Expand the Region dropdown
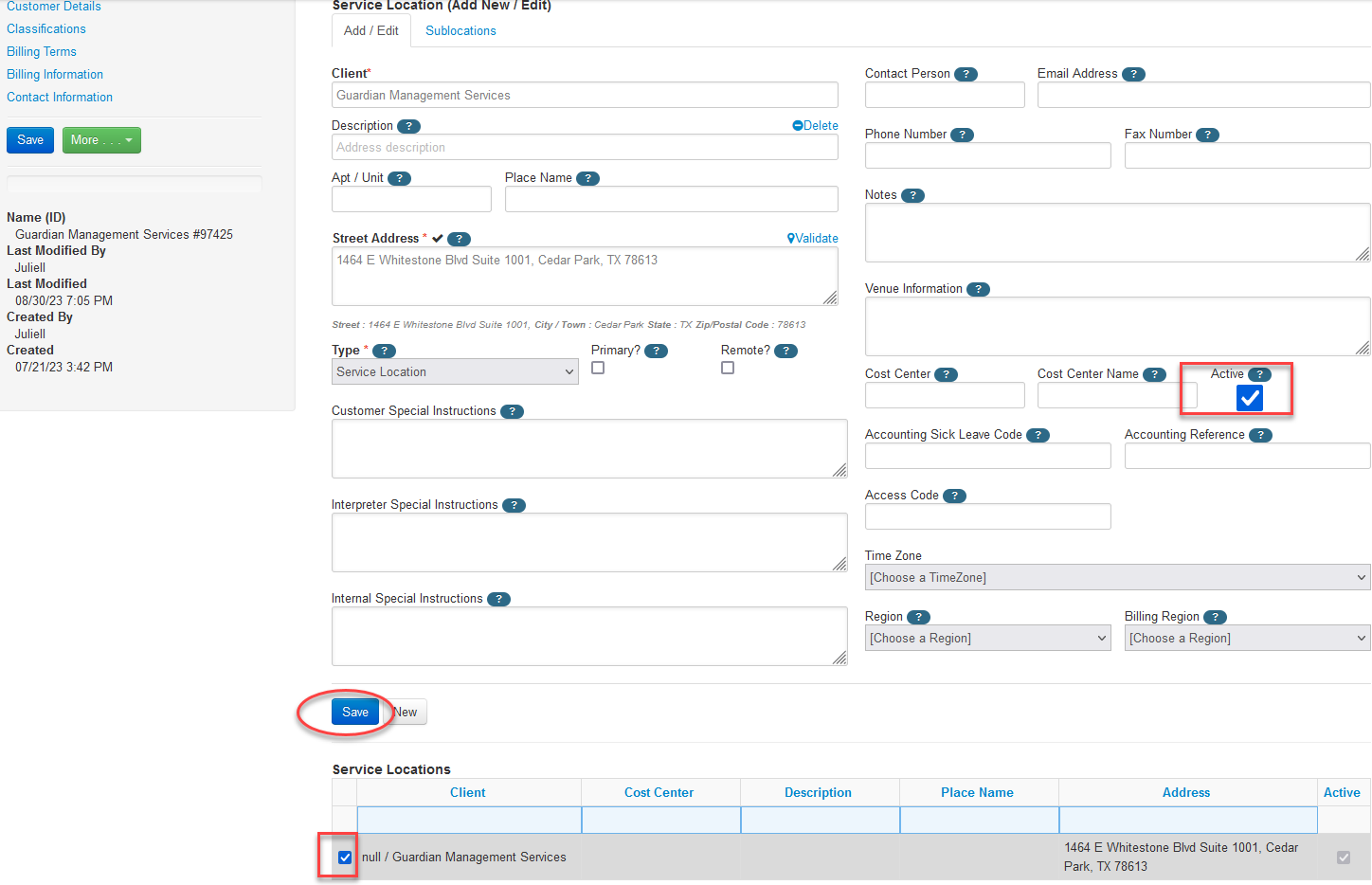1372x885 pixels. coord(987,638)
